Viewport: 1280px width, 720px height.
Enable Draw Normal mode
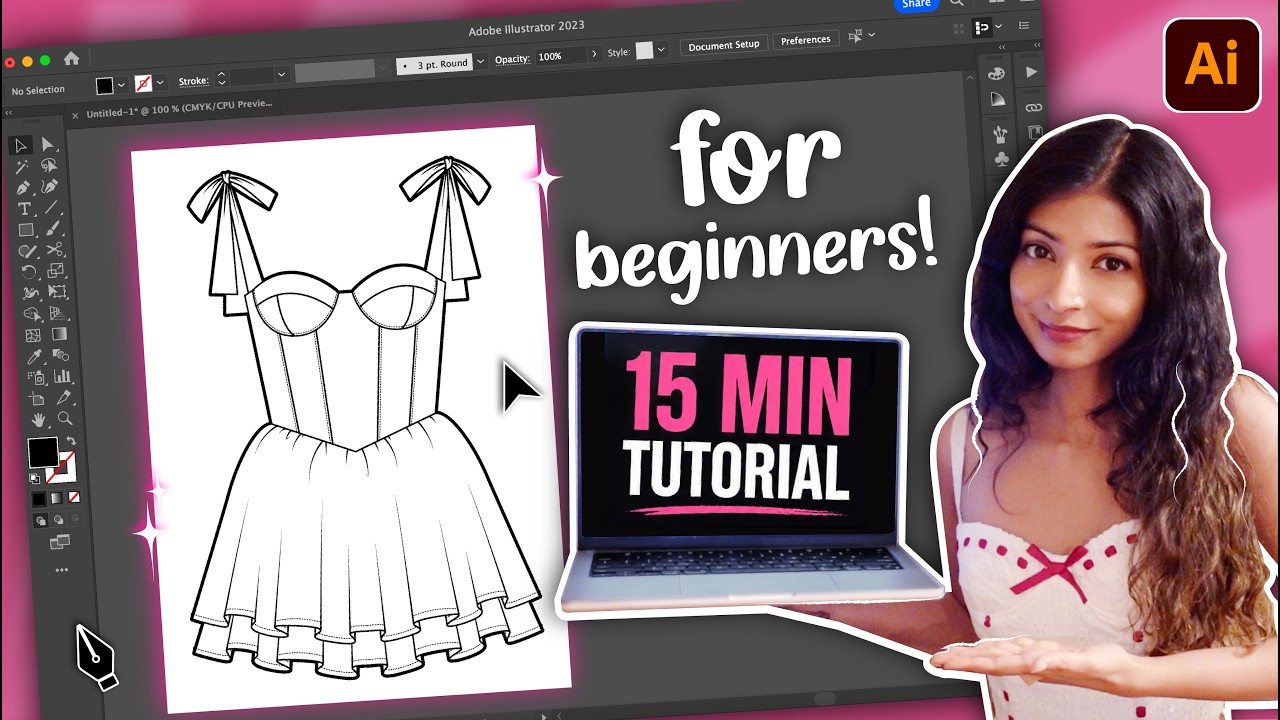pos(41,521)
